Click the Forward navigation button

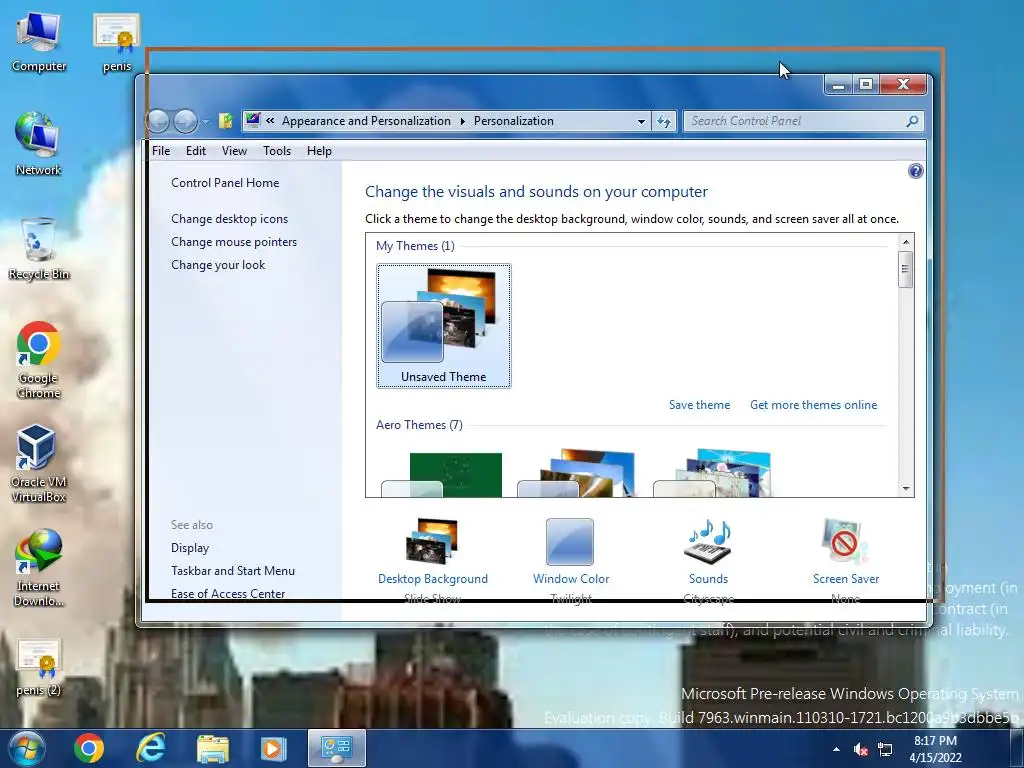(185, 121)
